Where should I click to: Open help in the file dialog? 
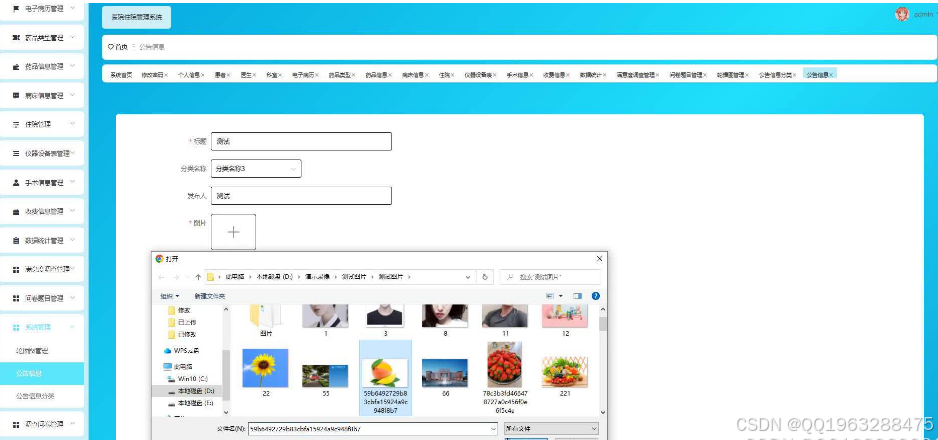point(595,296)
